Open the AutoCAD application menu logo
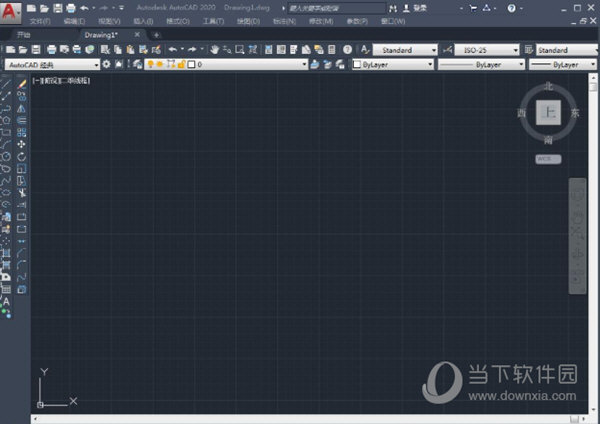Image resolution: width=600 pixels, height=424 pixels. tap(9, 12)
